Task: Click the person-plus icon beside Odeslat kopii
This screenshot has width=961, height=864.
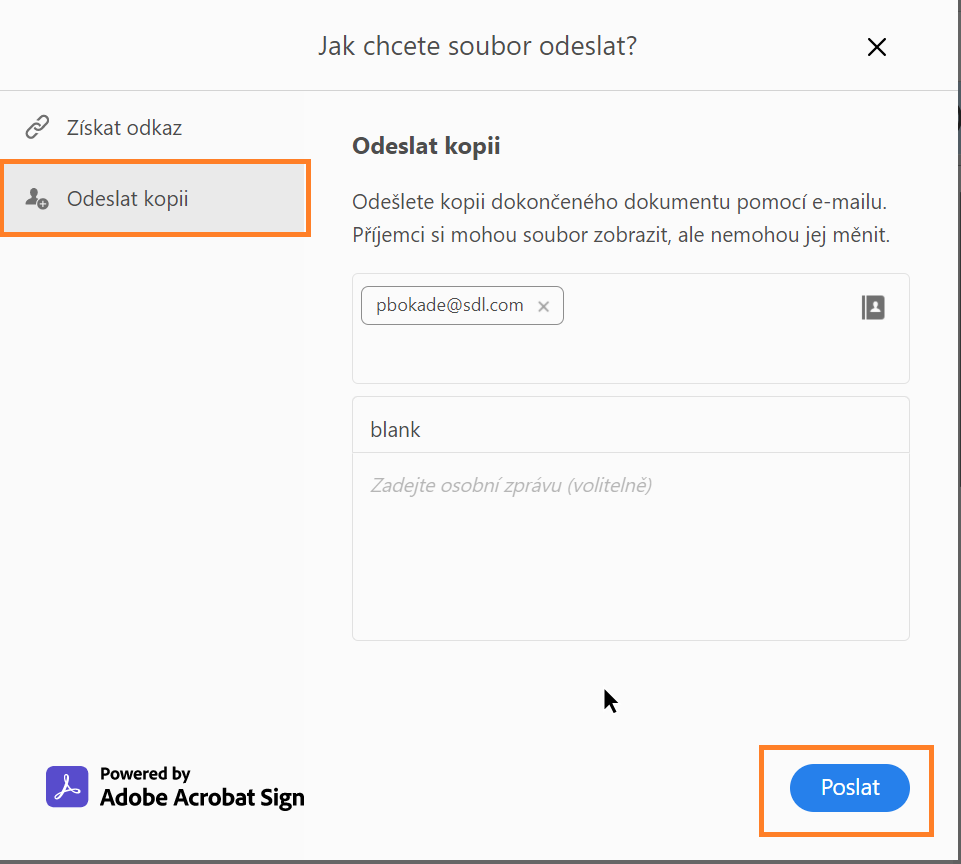Action: click(37, 198)
